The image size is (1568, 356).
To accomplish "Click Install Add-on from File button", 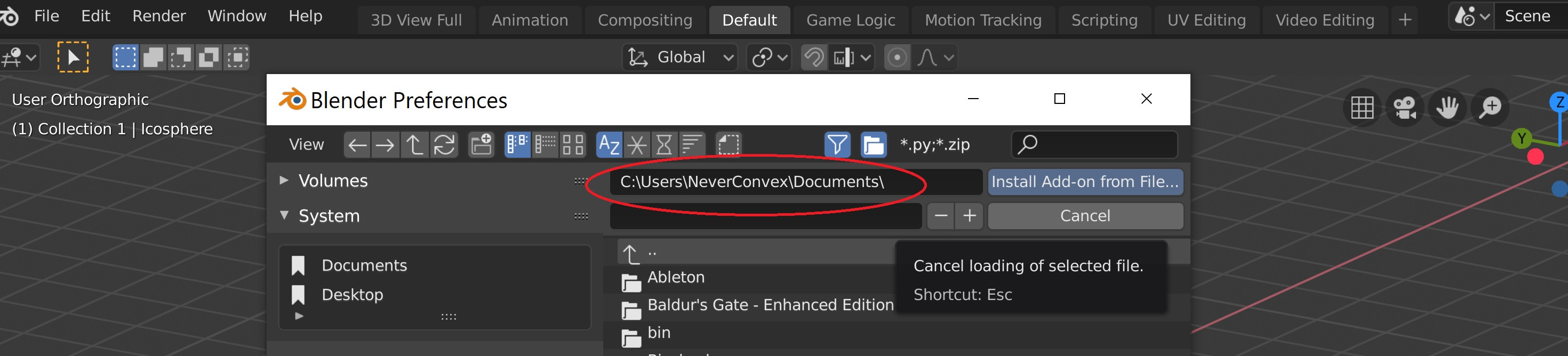I will 1085,182.
